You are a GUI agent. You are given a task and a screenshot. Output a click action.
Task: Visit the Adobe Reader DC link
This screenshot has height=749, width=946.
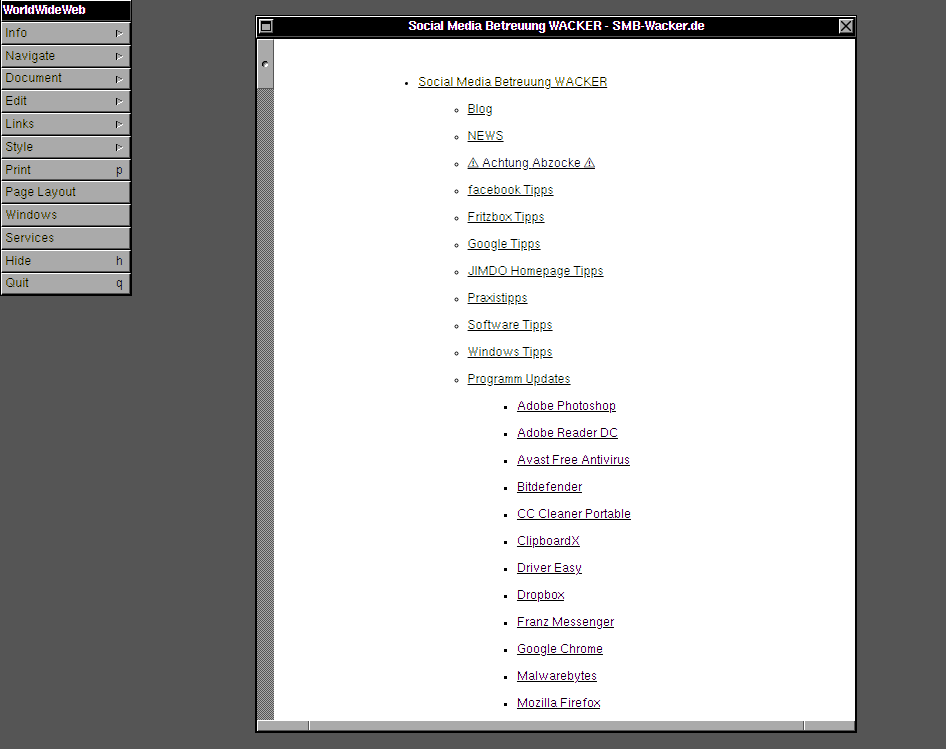(567, 433)
